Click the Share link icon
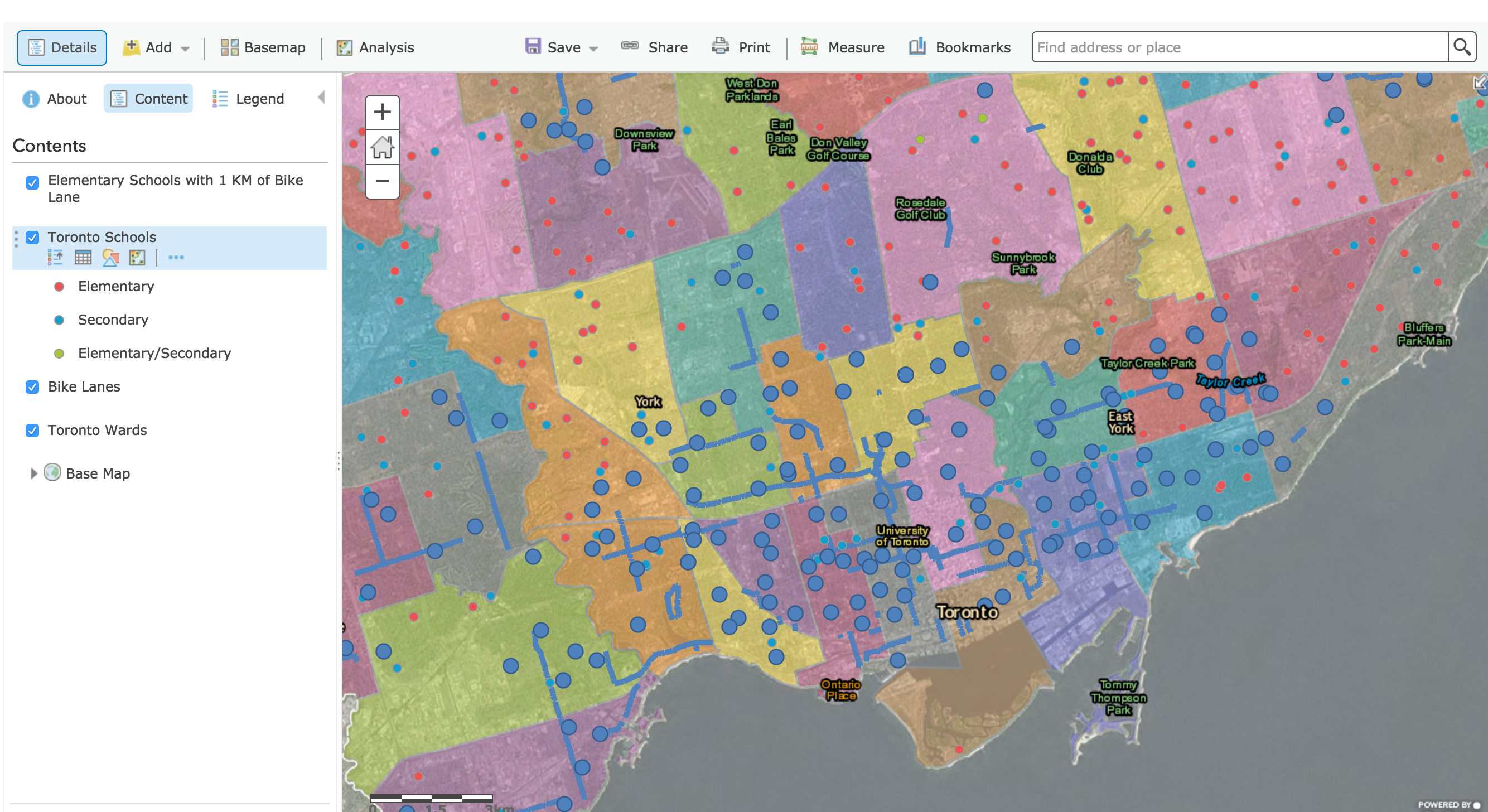This screenshot has width=1488, height=812. pos(630,46)
